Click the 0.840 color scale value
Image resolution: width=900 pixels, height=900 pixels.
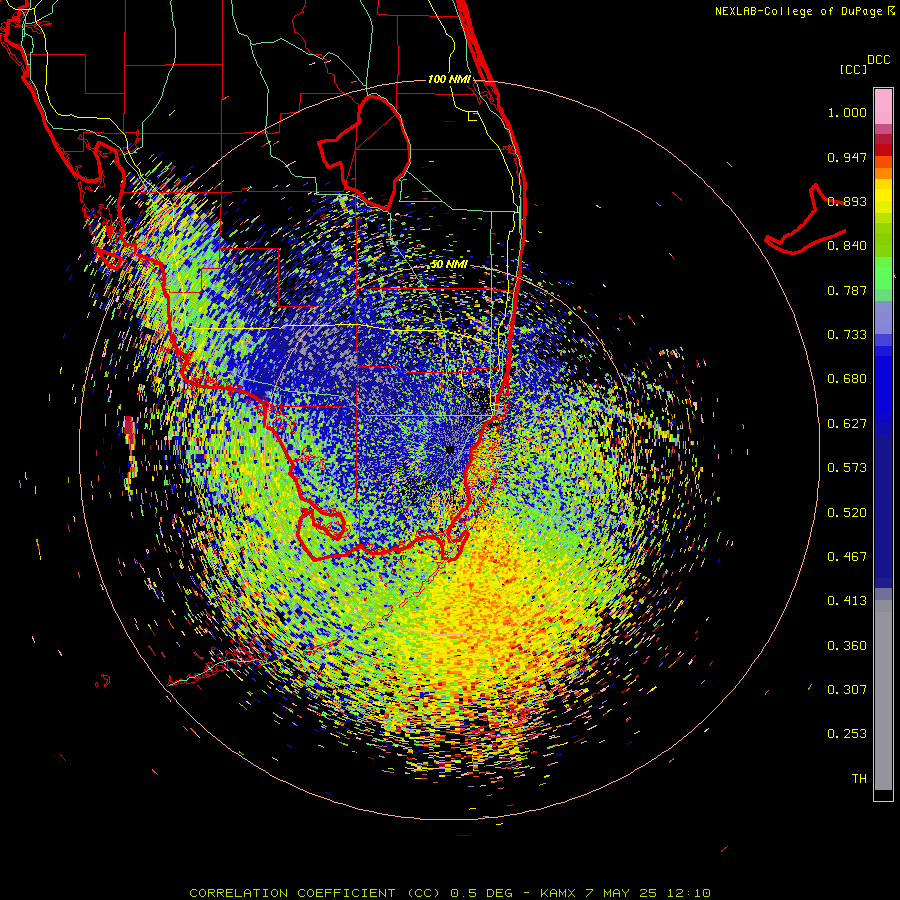coord(847,246)
